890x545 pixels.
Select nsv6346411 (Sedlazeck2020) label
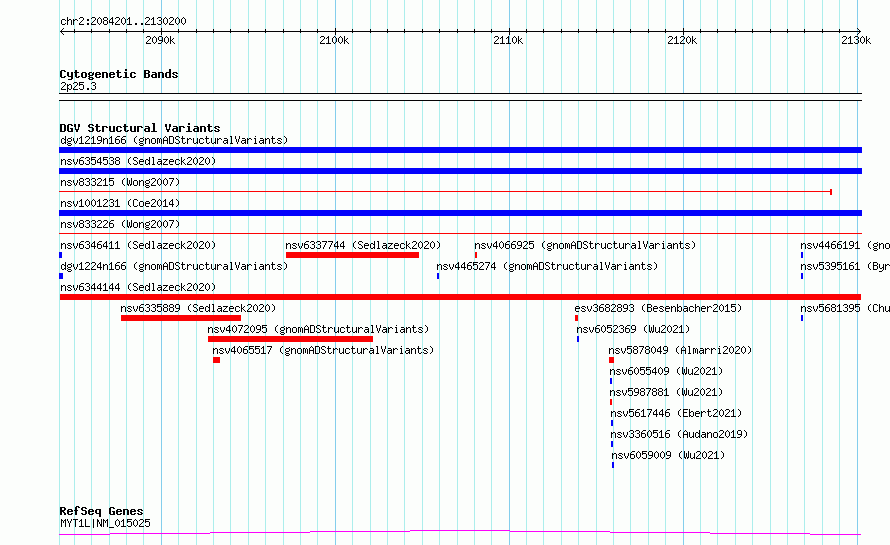coord(138,245)
